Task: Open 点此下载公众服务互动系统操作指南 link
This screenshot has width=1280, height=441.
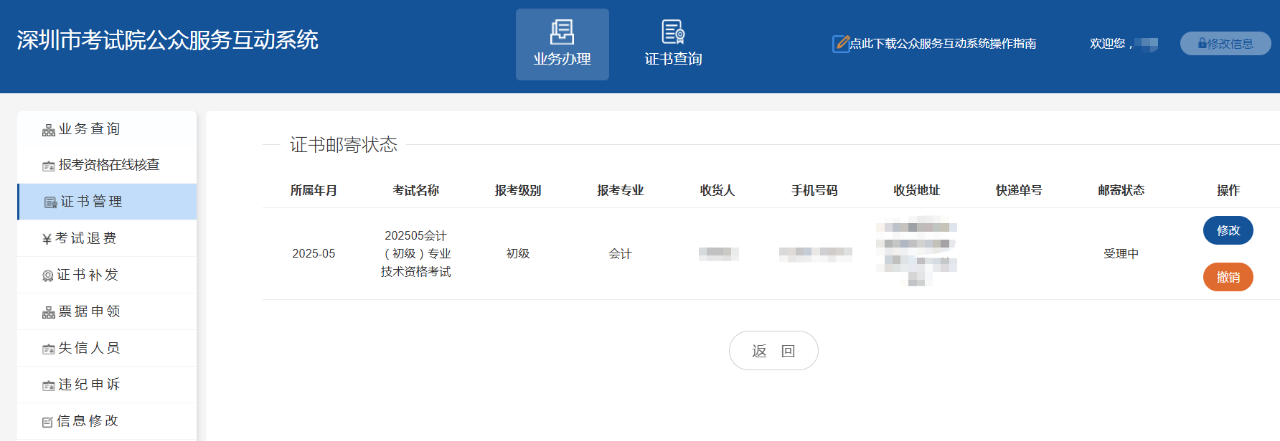Action: click(942, 44)
